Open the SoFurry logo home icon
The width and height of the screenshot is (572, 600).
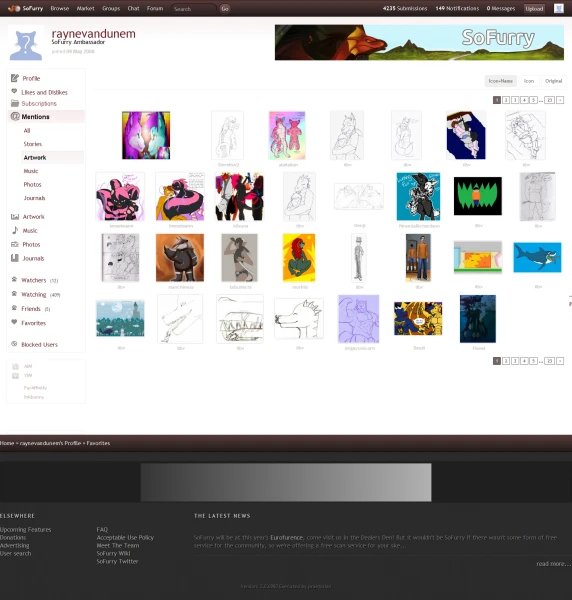coord(14,8)
